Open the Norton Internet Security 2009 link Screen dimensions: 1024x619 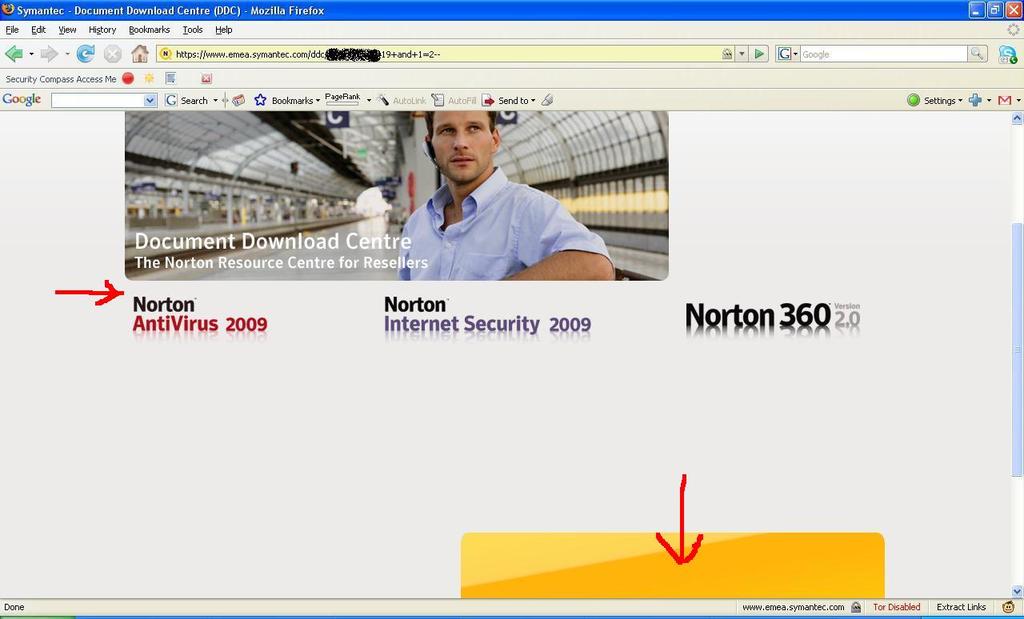tap(487, 315)
